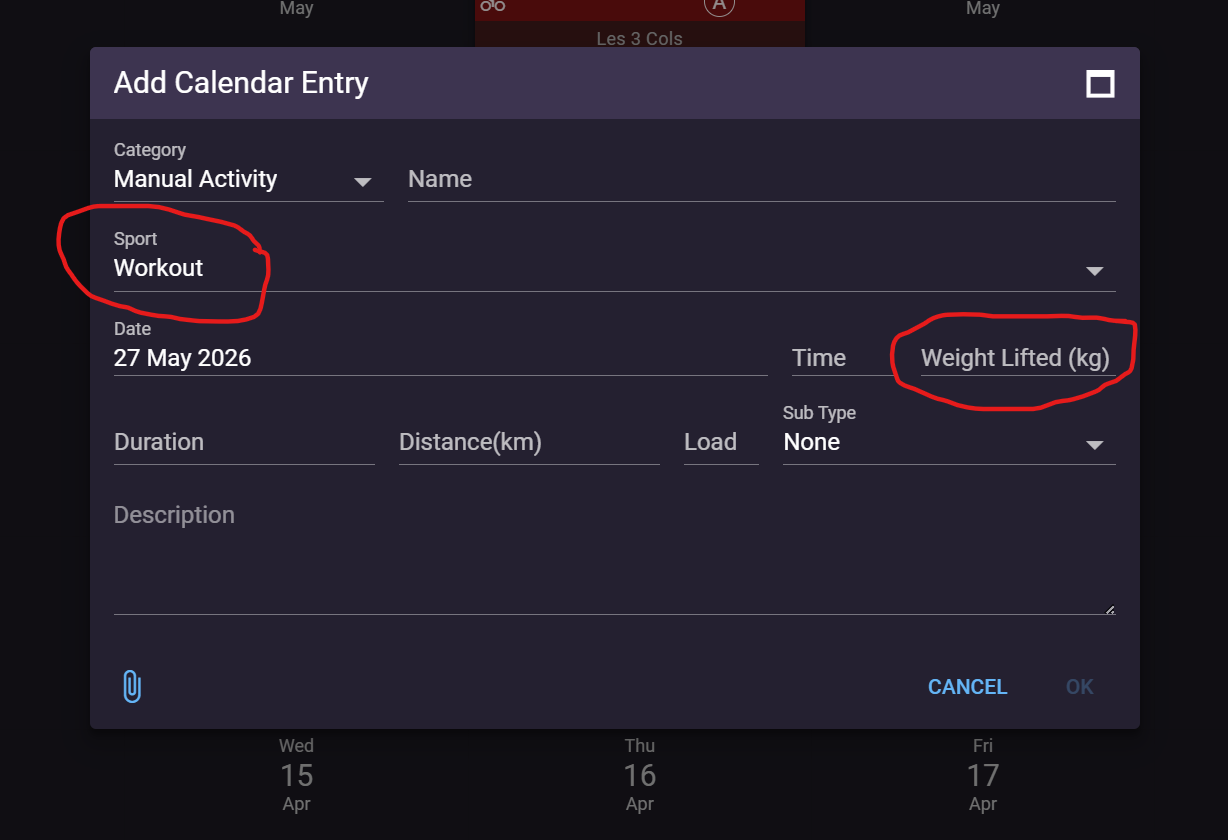Click the Duration input field
1228x840 pixels.
point(244,442)
